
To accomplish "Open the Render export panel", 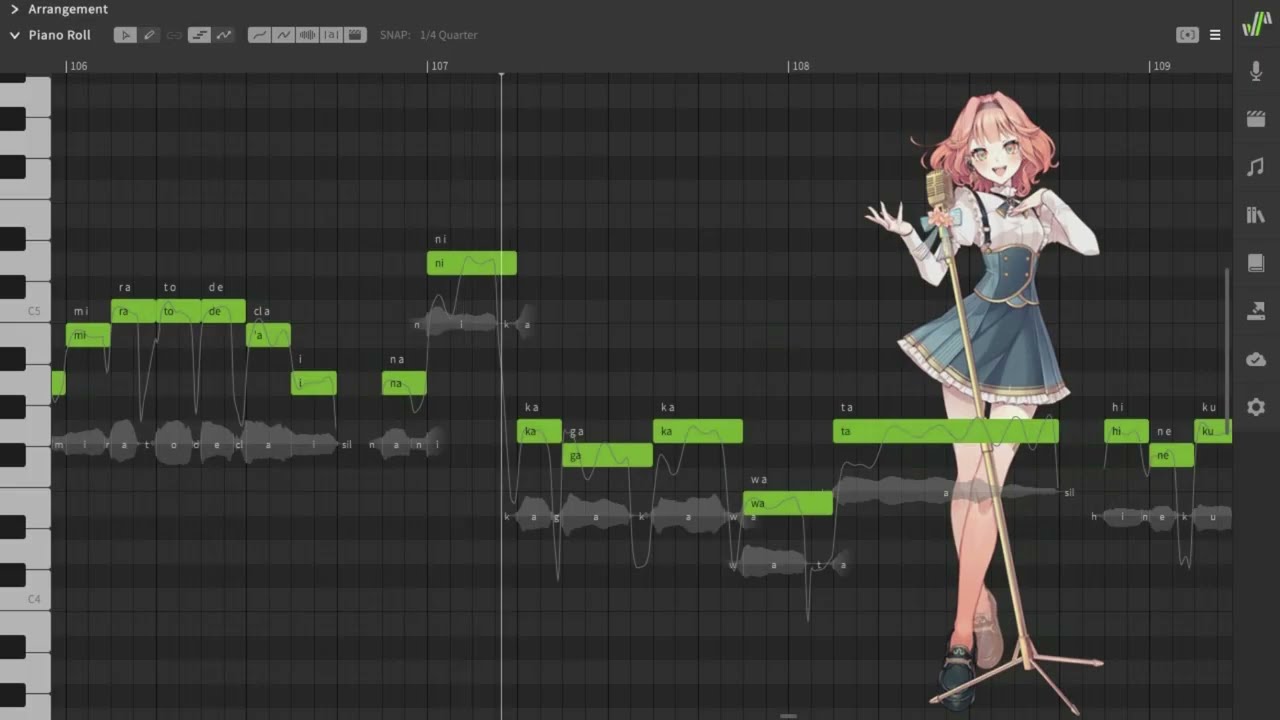I will (1256, 311).
